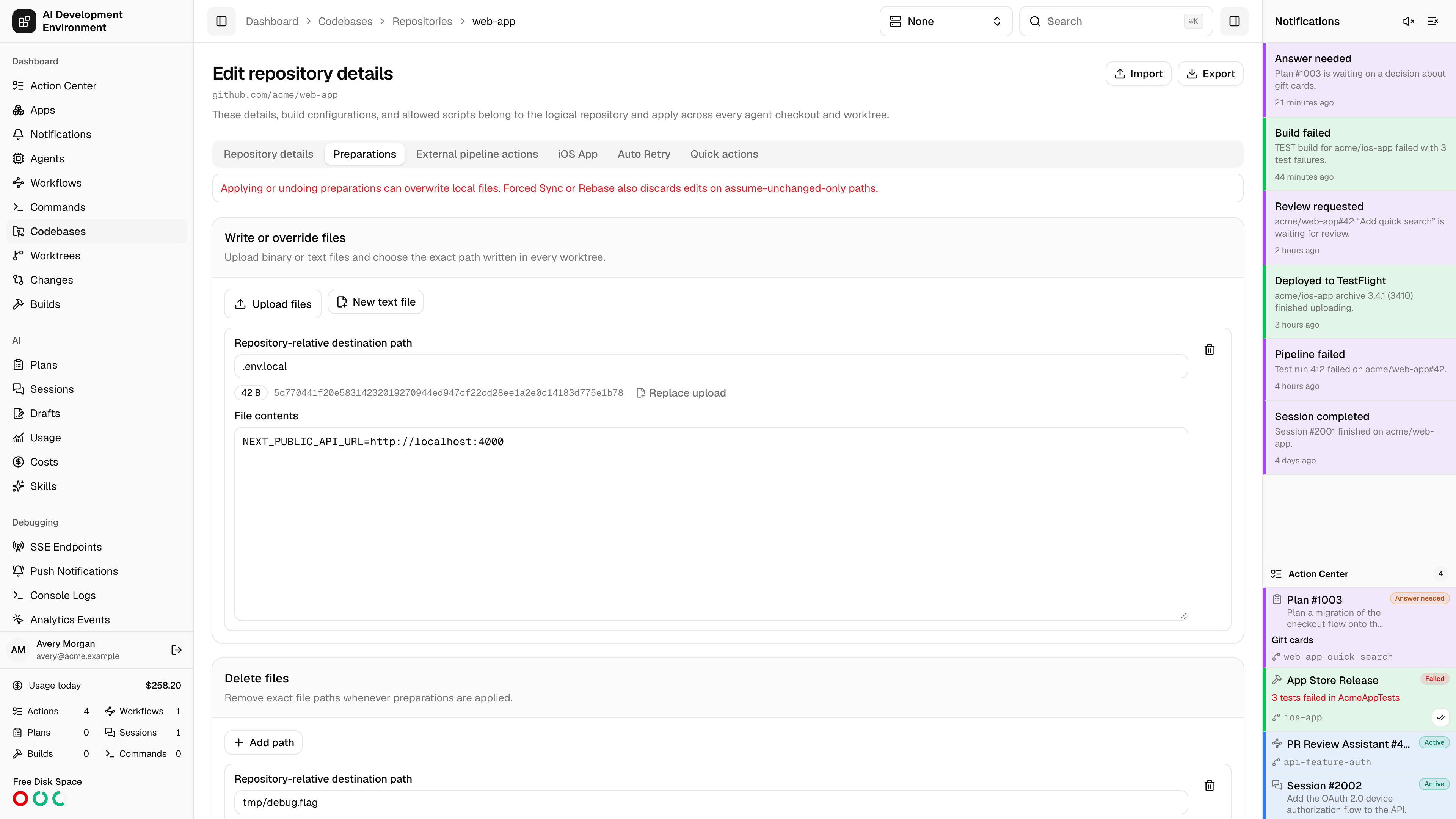Open Sessions in sidebar navigation
Viewport: 1456px width, 819px height.
coord(97,389)
